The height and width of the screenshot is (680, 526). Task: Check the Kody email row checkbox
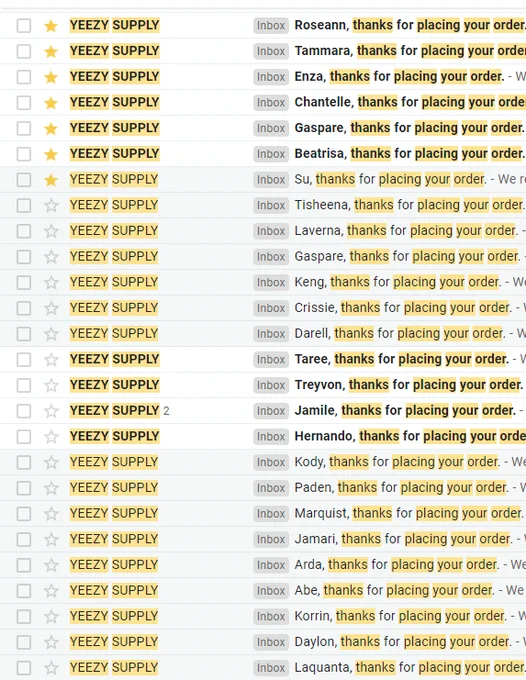[24, 462]
